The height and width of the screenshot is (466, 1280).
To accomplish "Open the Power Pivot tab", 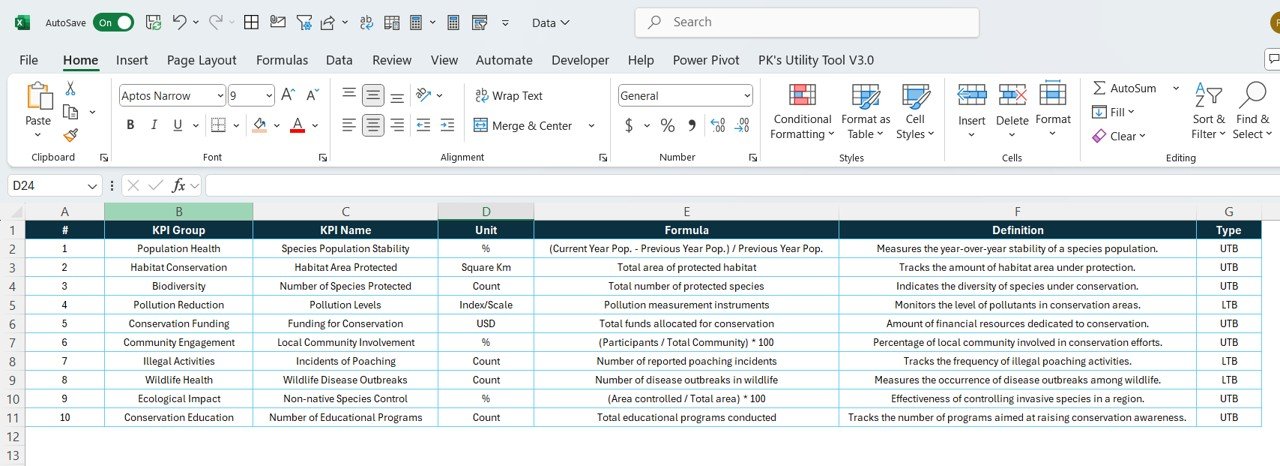I will (706, 60).
